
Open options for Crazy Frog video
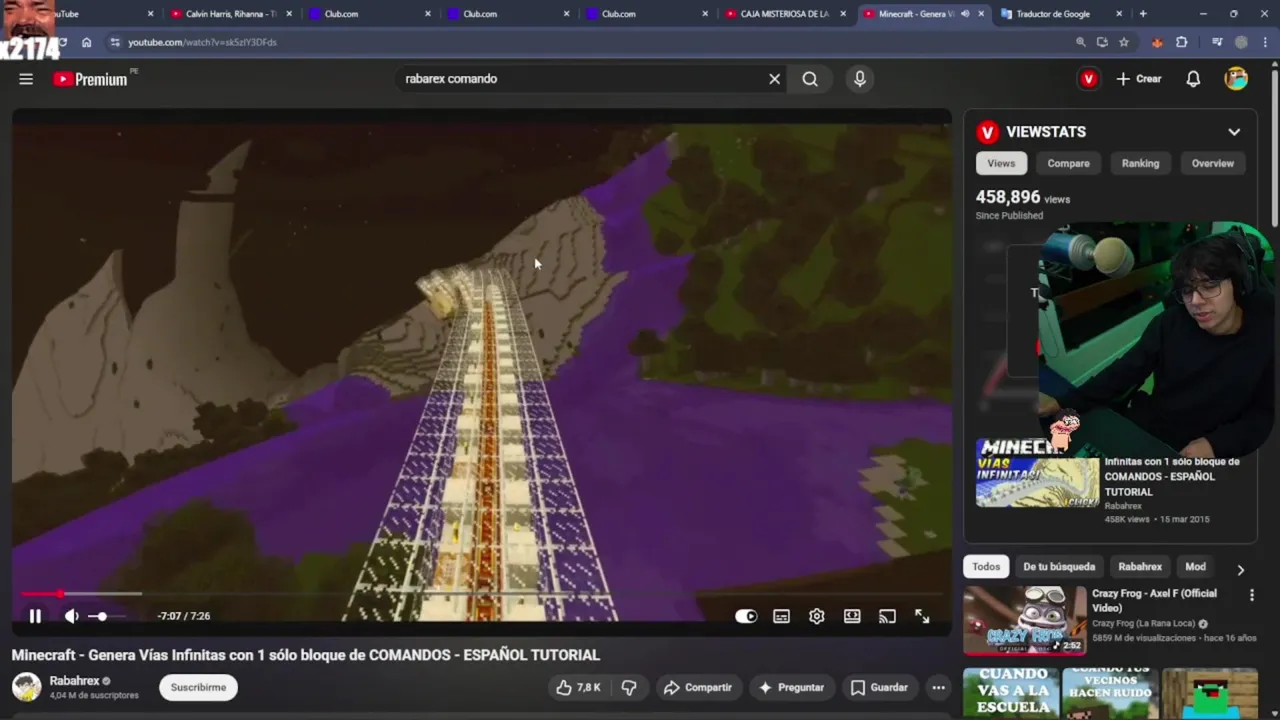[x=1251, y=595]
